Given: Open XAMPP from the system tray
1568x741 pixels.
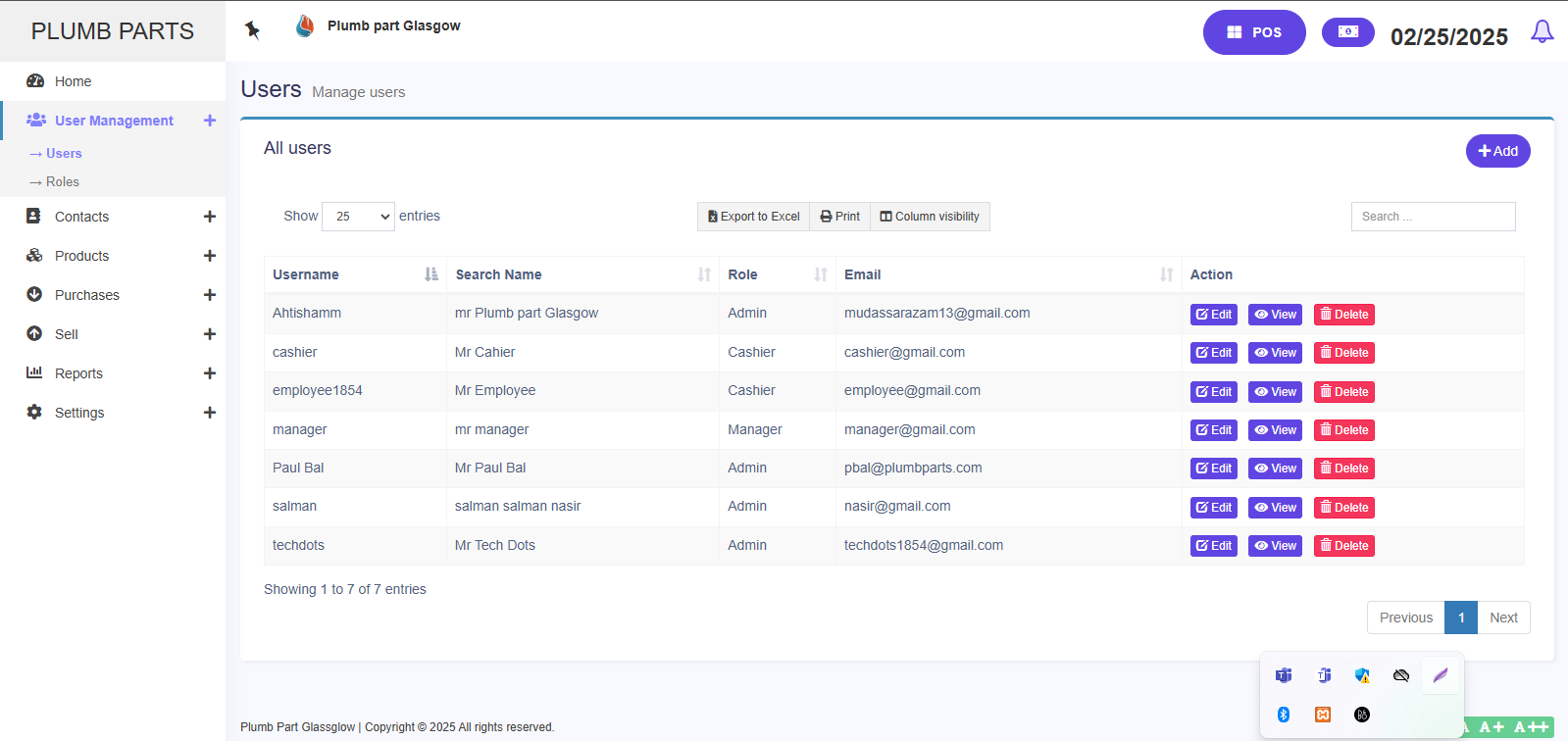Looking at the screenshot, I should (1323, 715).
